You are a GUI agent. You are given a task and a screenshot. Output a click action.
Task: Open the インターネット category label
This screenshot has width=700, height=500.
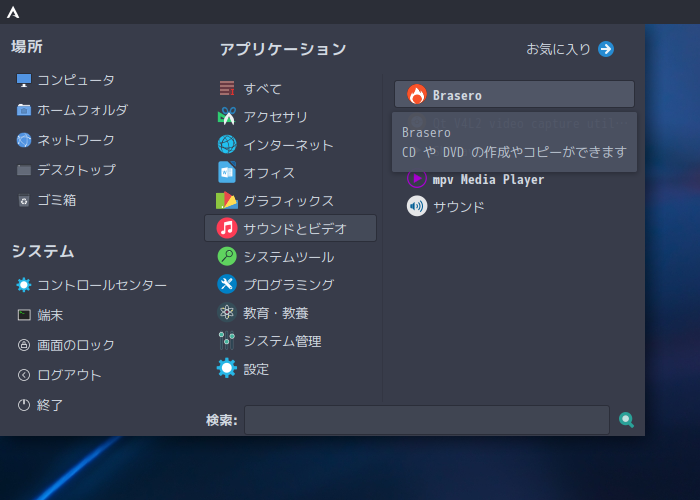[288, 145]
